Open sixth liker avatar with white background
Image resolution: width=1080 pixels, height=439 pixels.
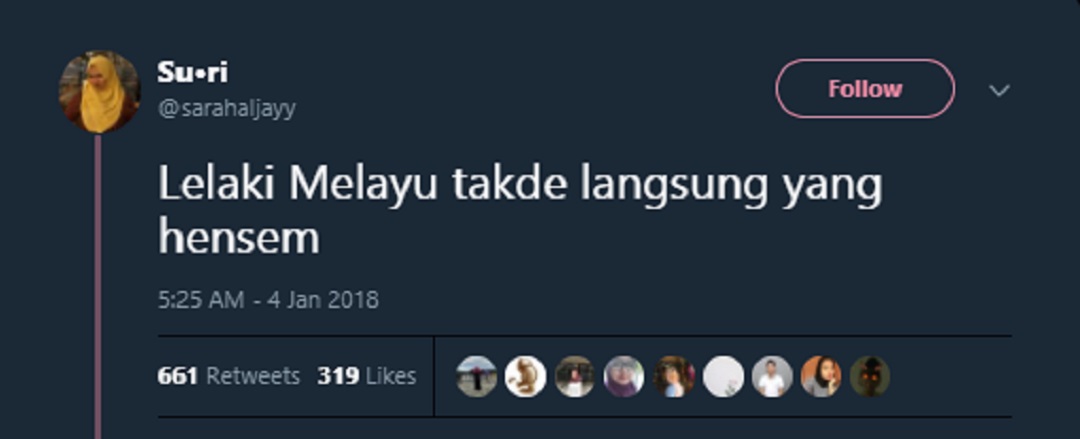(723, 376)
